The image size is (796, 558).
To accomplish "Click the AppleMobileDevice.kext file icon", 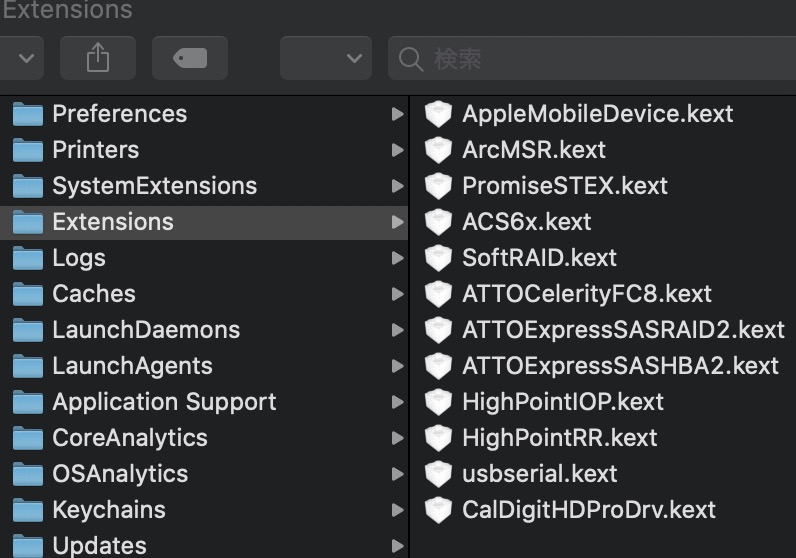I will [x=438, y=114].
